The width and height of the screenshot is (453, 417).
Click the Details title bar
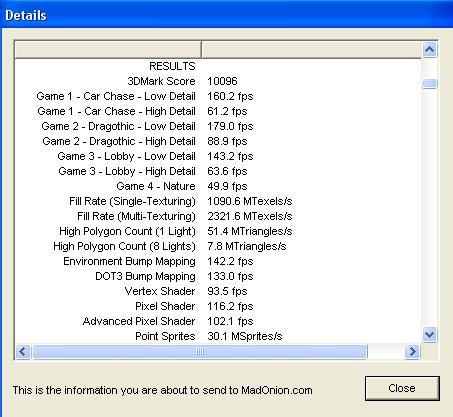point(226,15)
